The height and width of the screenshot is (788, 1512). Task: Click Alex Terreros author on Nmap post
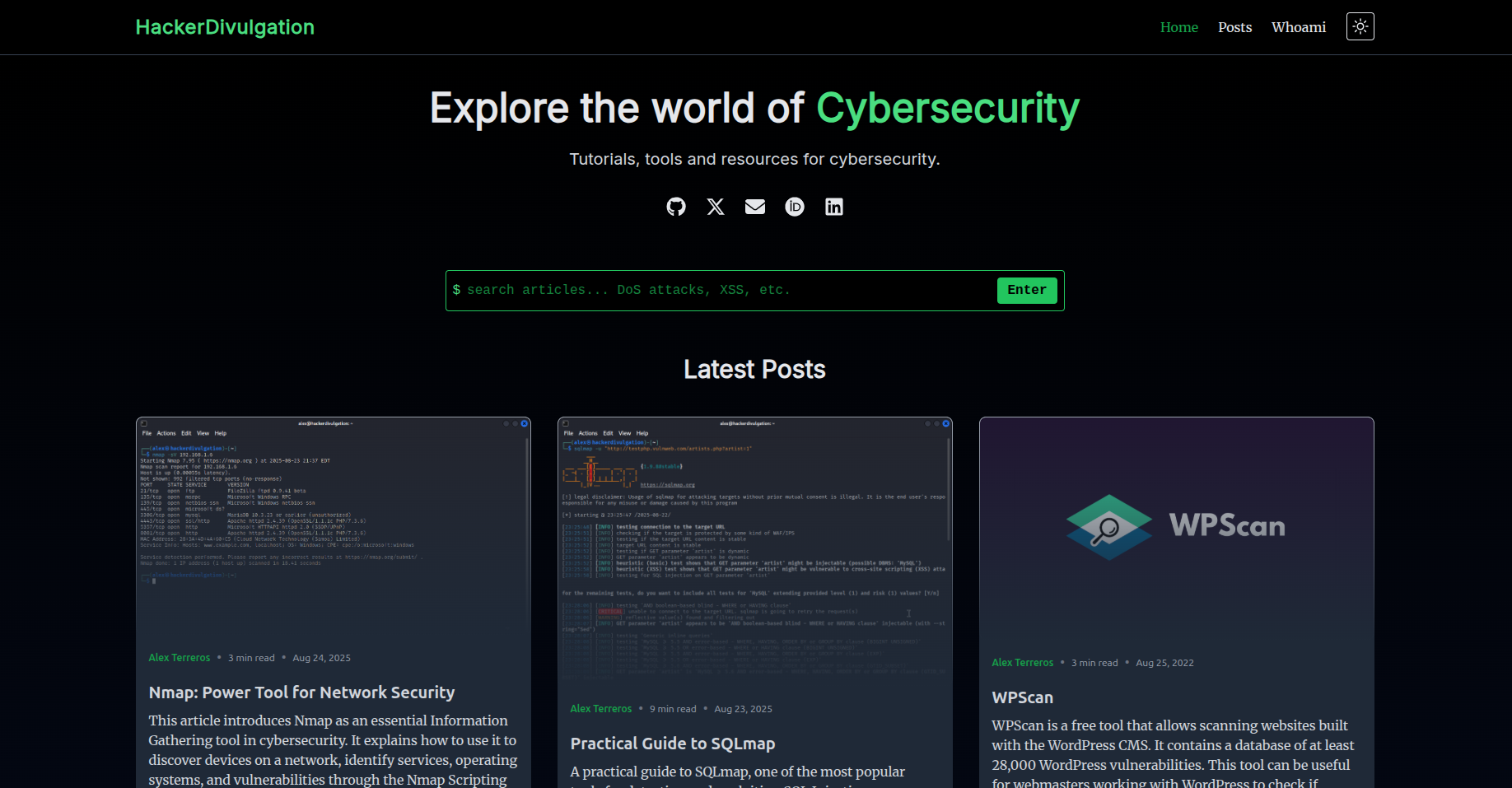click(180, 658)
